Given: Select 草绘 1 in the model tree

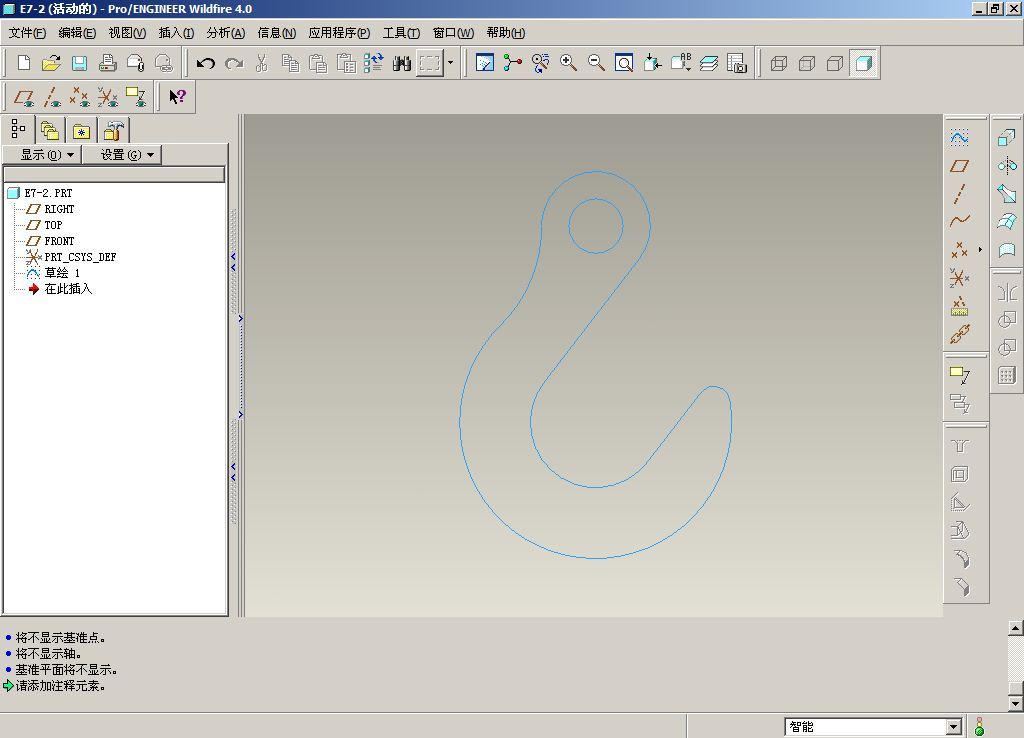Looking at the screenshot, I should 62,273.
